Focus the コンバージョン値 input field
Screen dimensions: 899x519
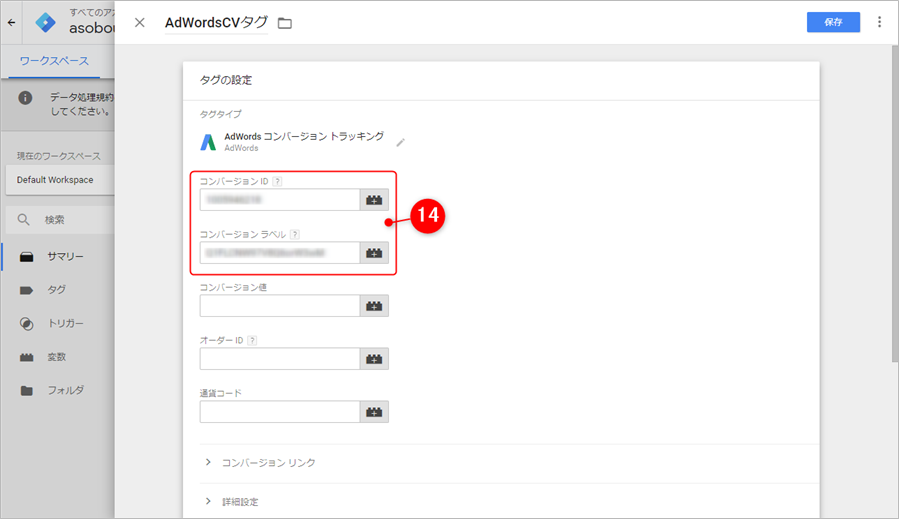coord(280,306)
